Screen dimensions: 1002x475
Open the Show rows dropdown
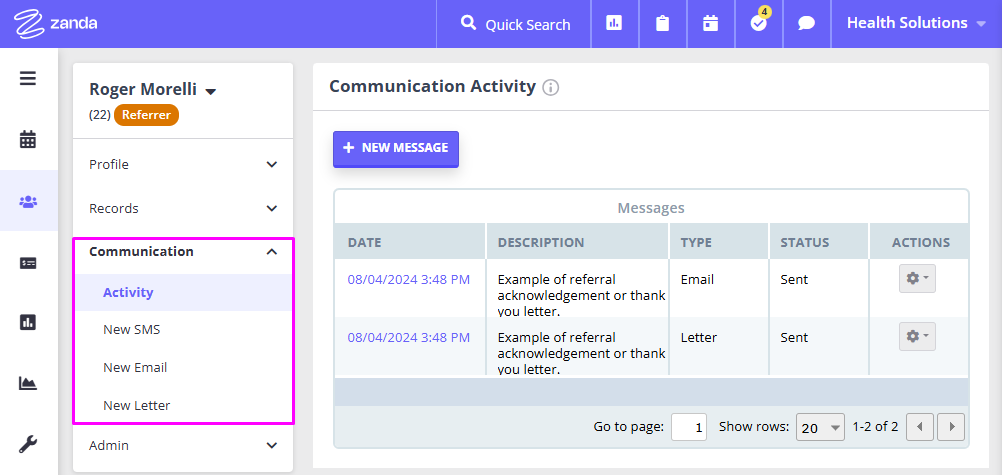(x=821, y=427)
